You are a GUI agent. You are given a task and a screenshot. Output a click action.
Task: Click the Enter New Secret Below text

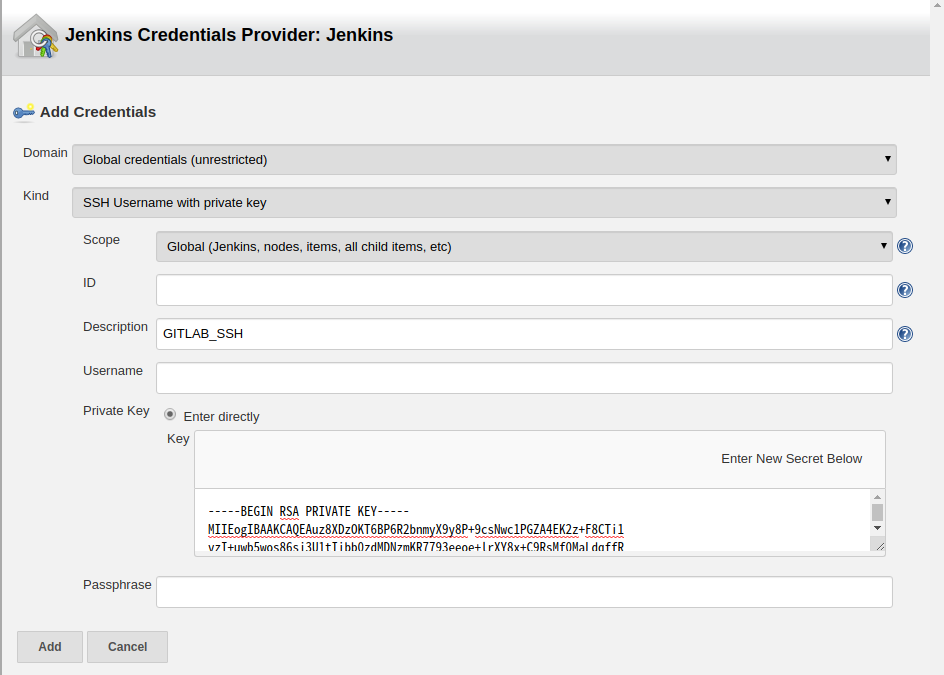[x=791, y=459]
